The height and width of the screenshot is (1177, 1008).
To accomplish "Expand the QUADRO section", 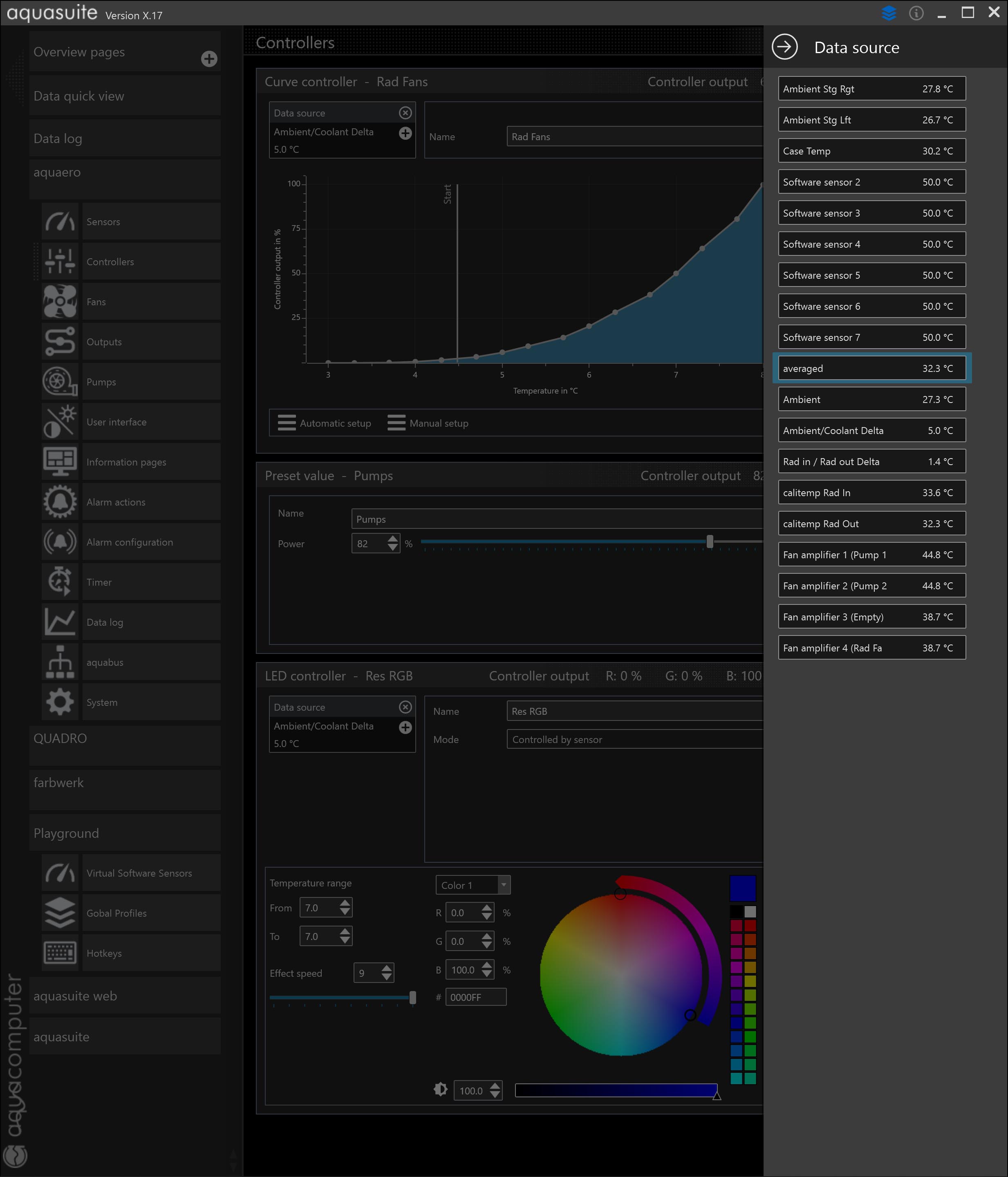I will click(x=125, y=745).
